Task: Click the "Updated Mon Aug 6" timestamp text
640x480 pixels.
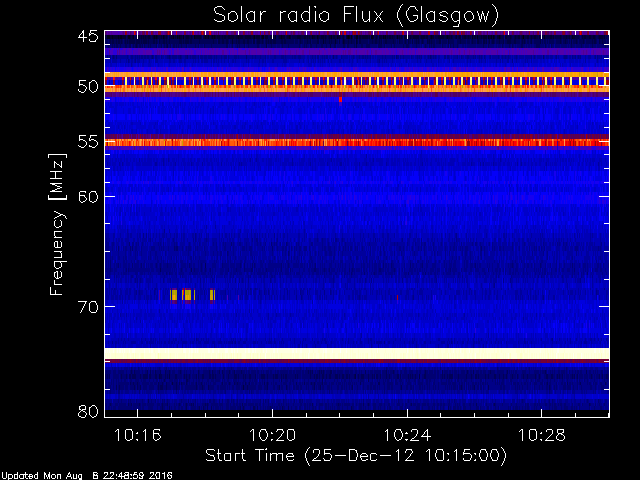Action: (x=86, y=476)
